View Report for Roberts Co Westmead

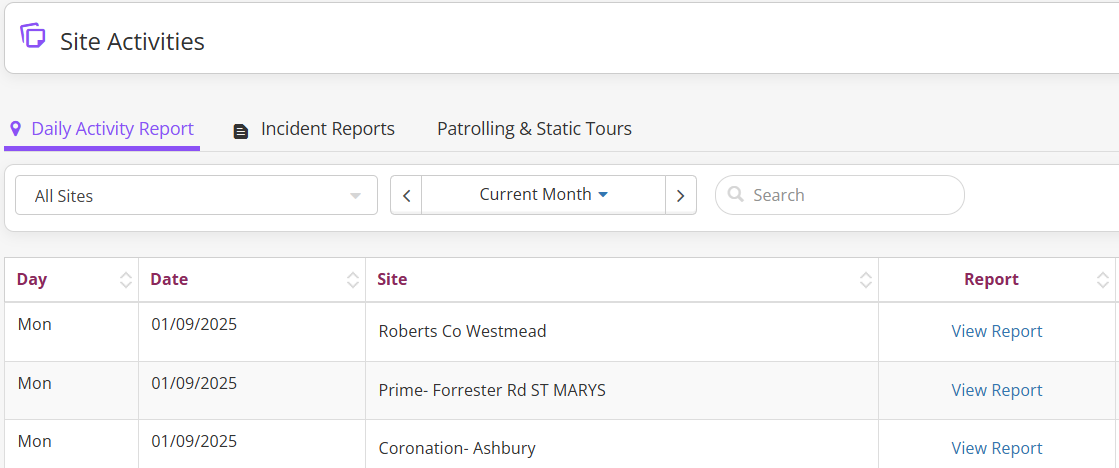click(x=996, y=332)
